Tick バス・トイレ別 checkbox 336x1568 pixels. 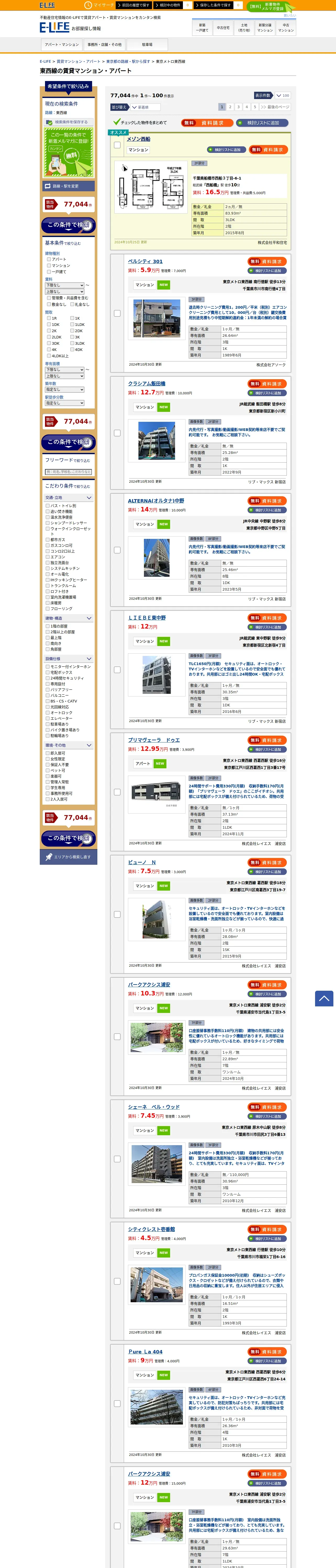point(48,506)
